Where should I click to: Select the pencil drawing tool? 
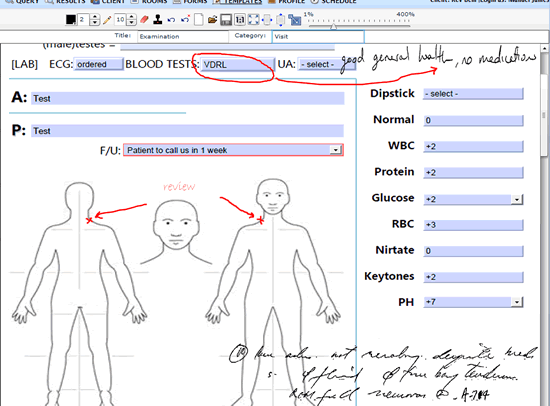click(x=107, y=20)
